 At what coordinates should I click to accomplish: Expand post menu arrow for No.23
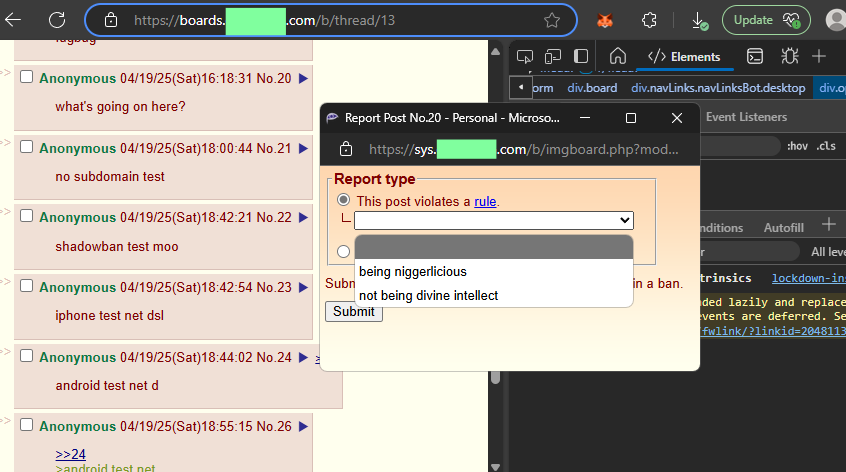(303, 288)
